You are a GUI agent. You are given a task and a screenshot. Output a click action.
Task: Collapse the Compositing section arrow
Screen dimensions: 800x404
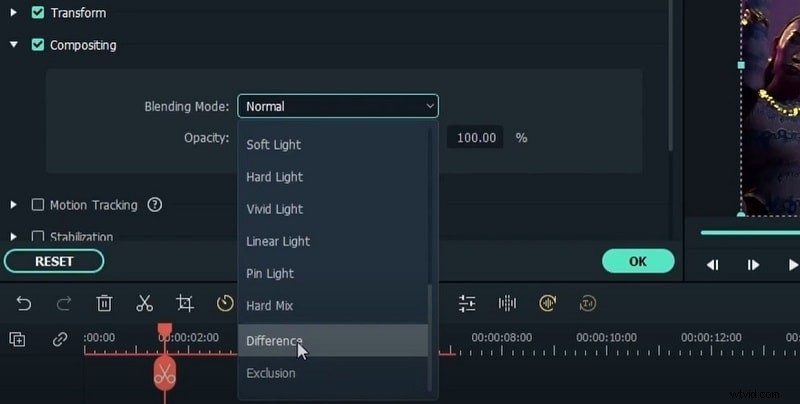14,45
